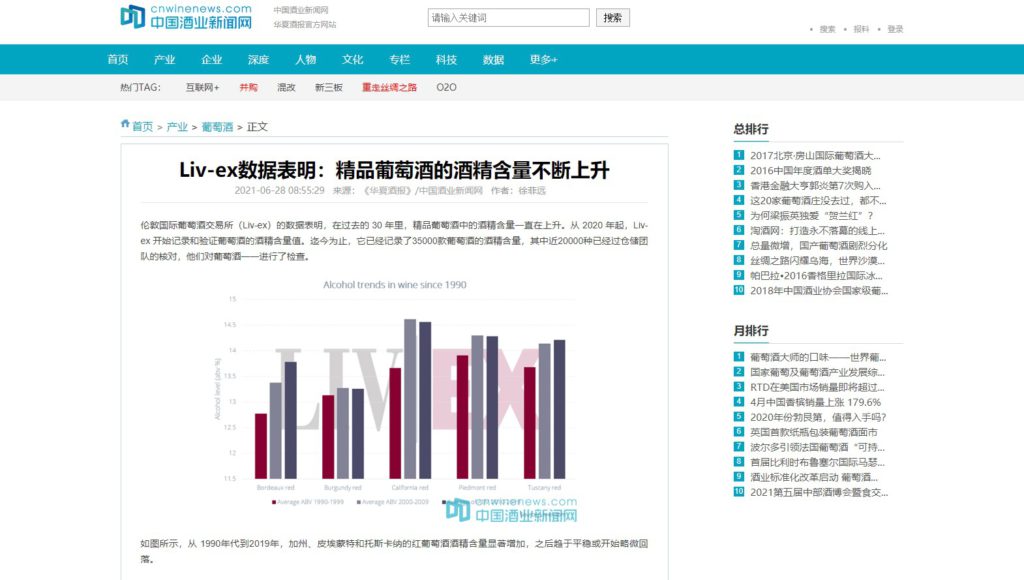The image size is (1024, 580).
Task: Click the 总排行 section heading
Action: click(751, 129)
